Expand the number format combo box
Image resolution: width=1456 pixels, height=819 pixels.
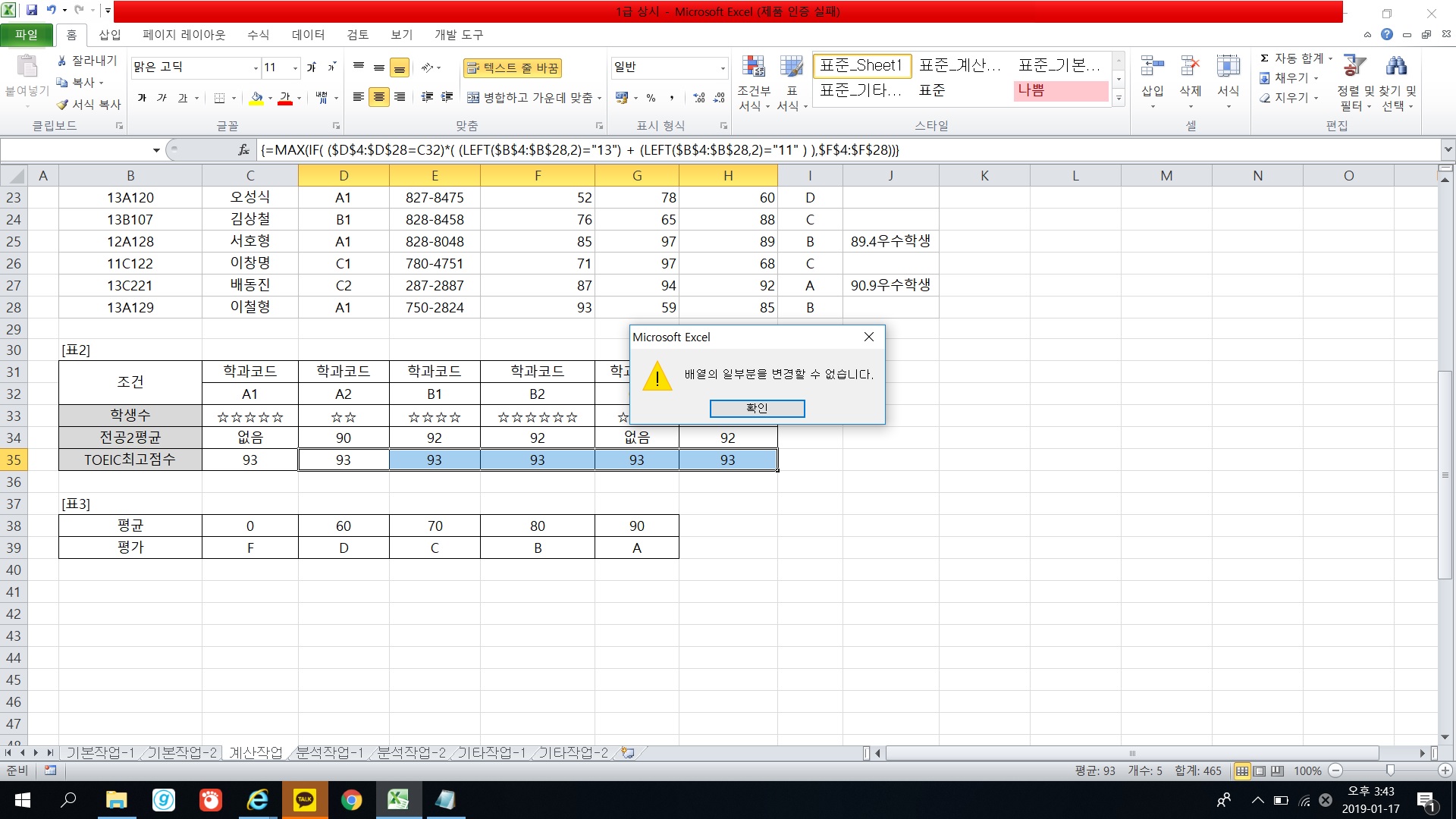point(722,68)
